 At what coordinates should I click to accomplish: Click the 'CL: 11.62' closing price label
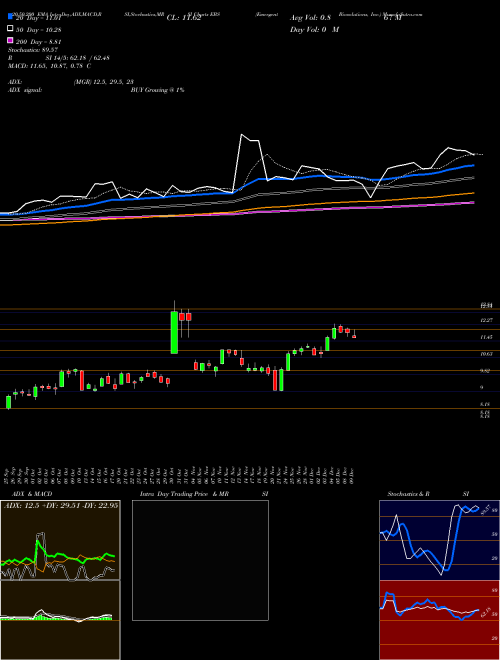pos(184,18)
